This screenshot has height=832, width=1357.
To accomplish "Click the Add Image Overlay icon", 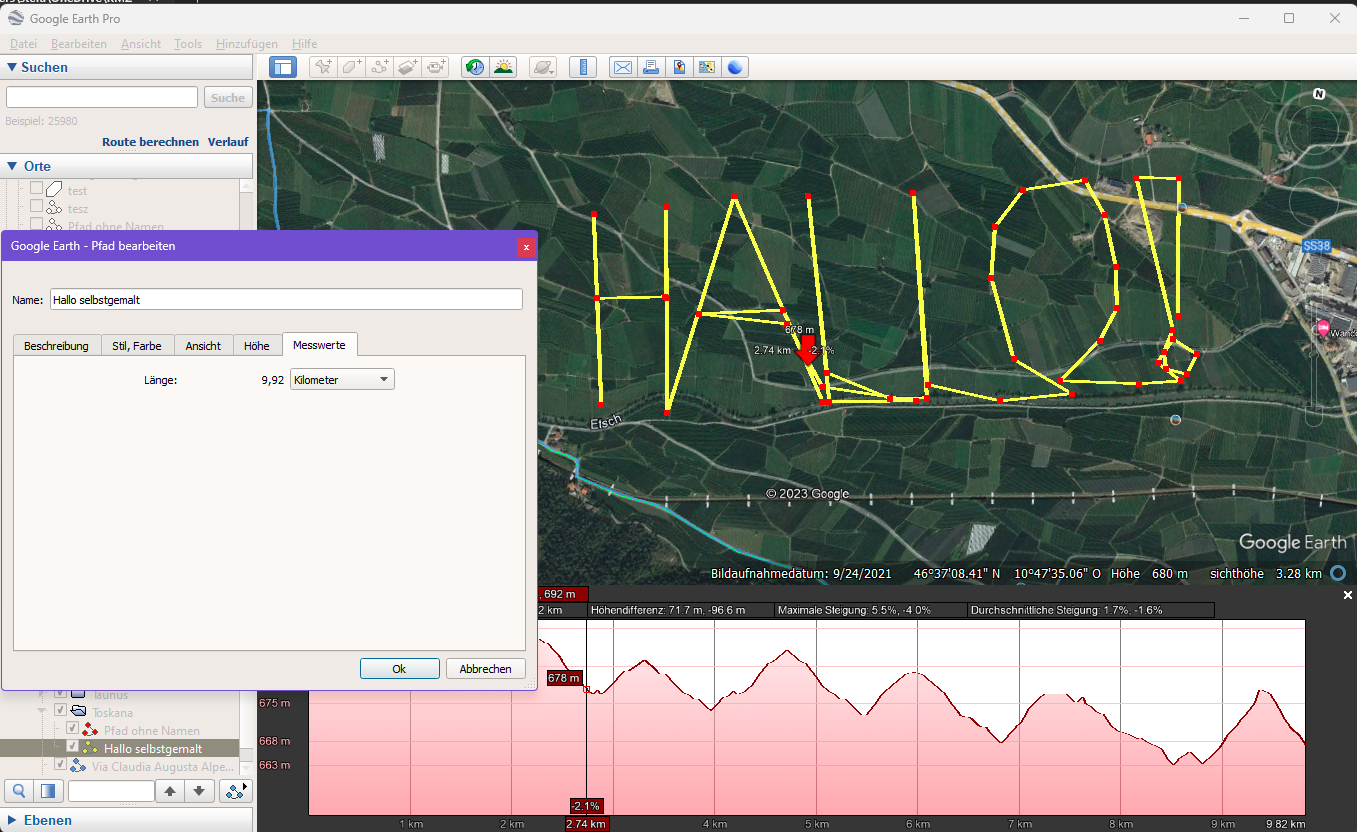I will [x=408, y=67].
